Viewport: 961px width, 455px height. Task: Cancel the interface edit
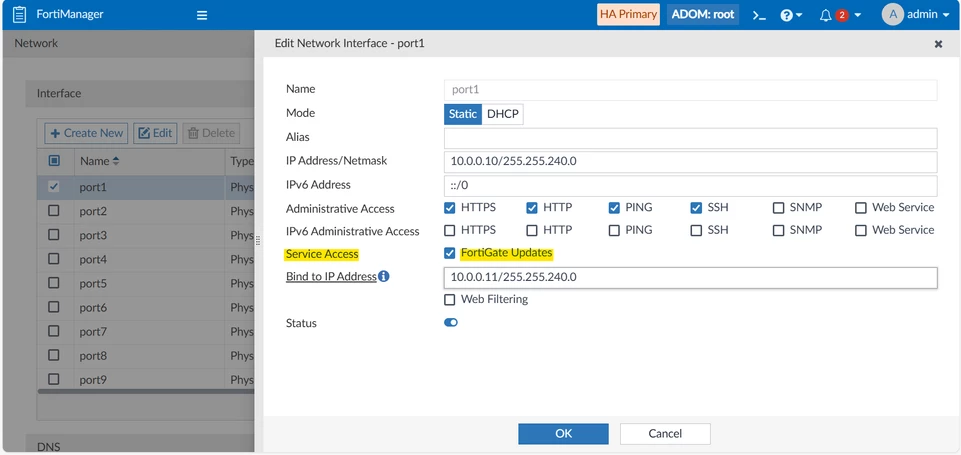click(x=665, y=434)
